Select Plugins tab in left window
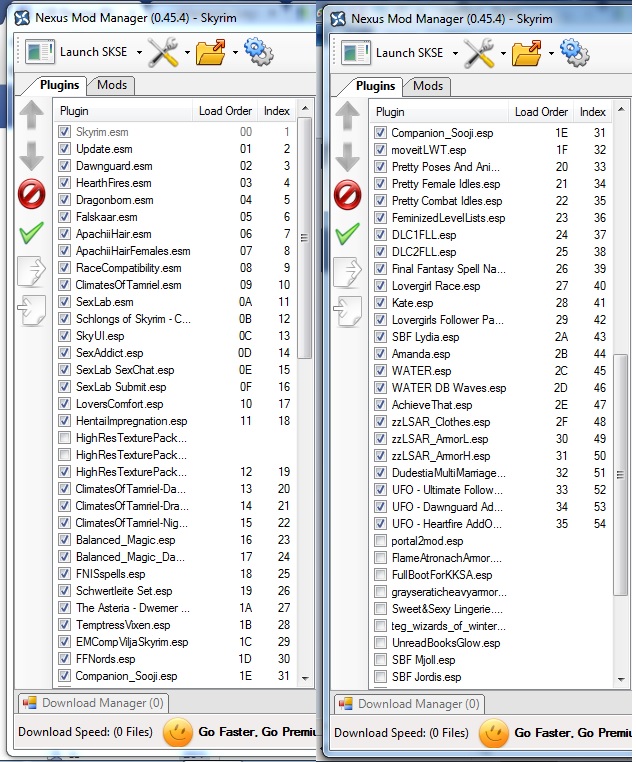The height and width of the screenshot is (762, 636). tap(59, 85)
